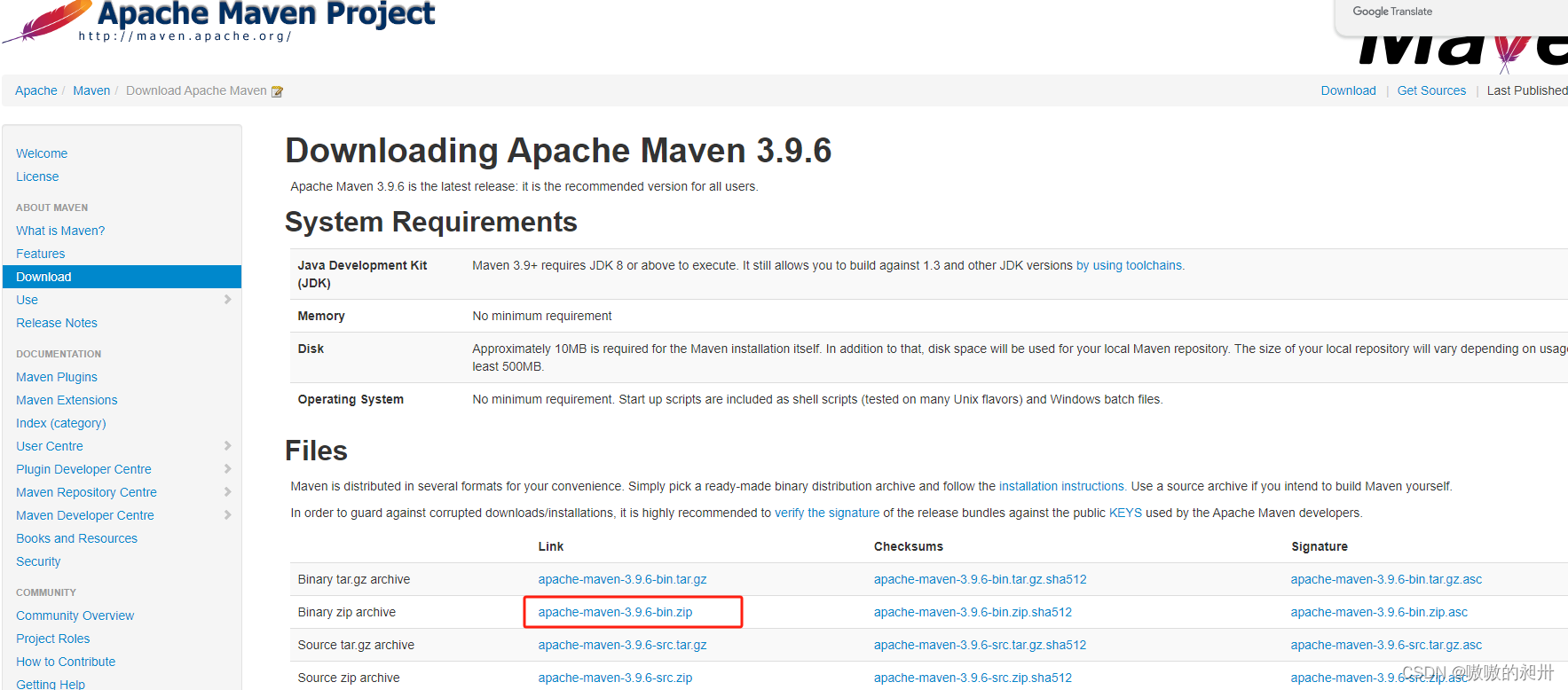Open Community Overview page
This screenshot has height=690, width=1568.
(75, 616)
